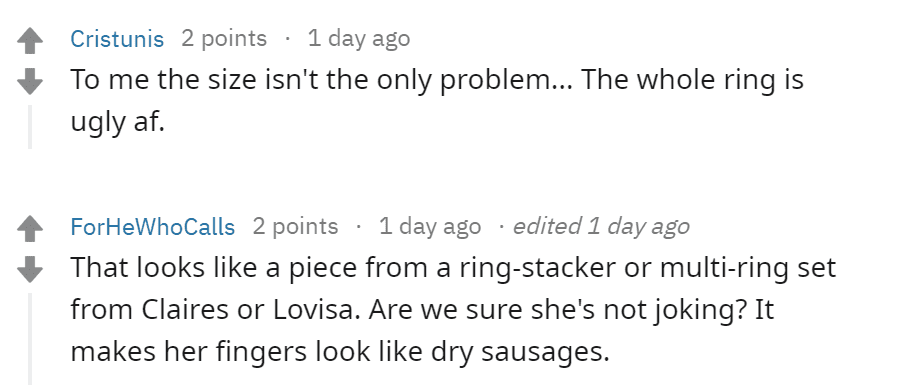Select the 'ugly af.' line of text

click(x=118, y=121)
